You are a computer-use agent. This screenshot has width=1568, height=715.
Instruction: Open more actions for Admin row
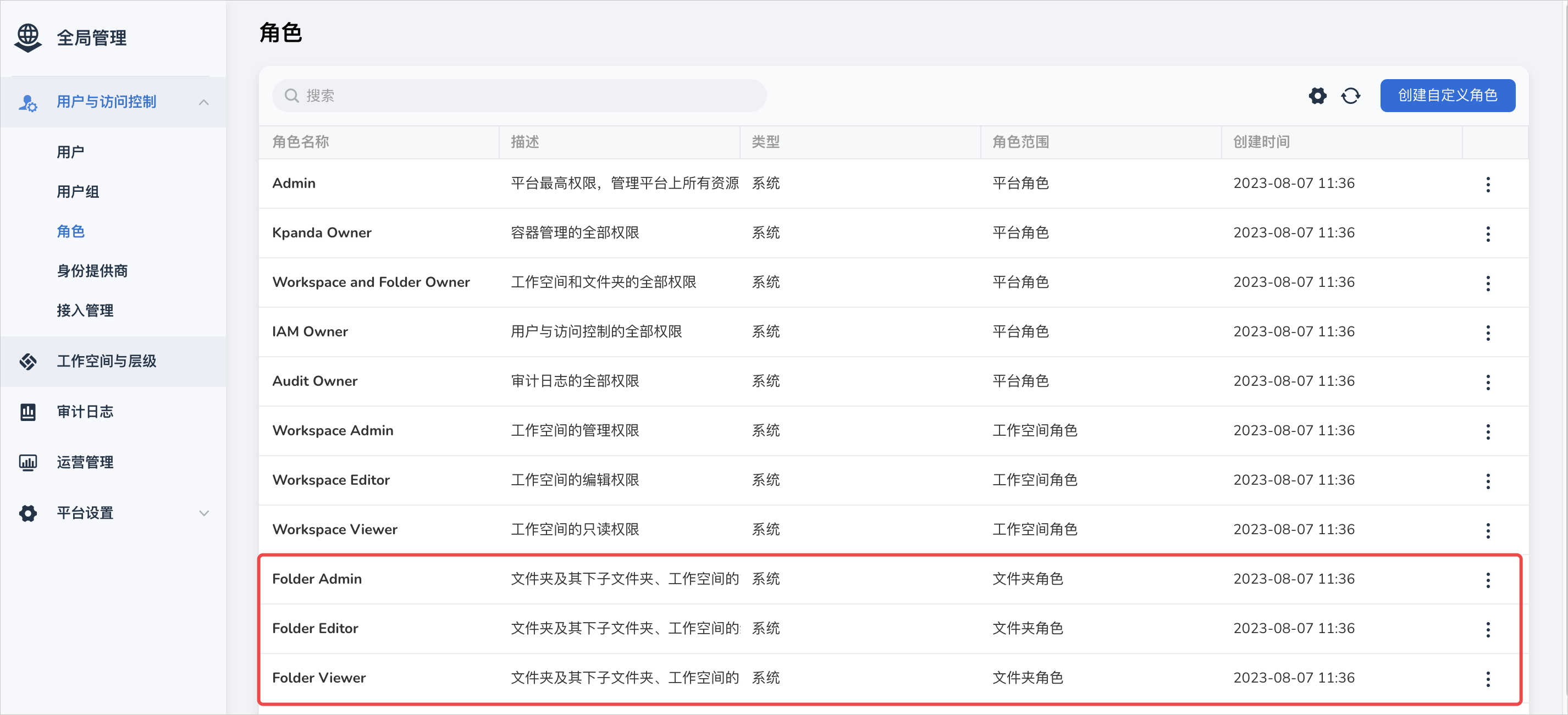click(1488, 184)
